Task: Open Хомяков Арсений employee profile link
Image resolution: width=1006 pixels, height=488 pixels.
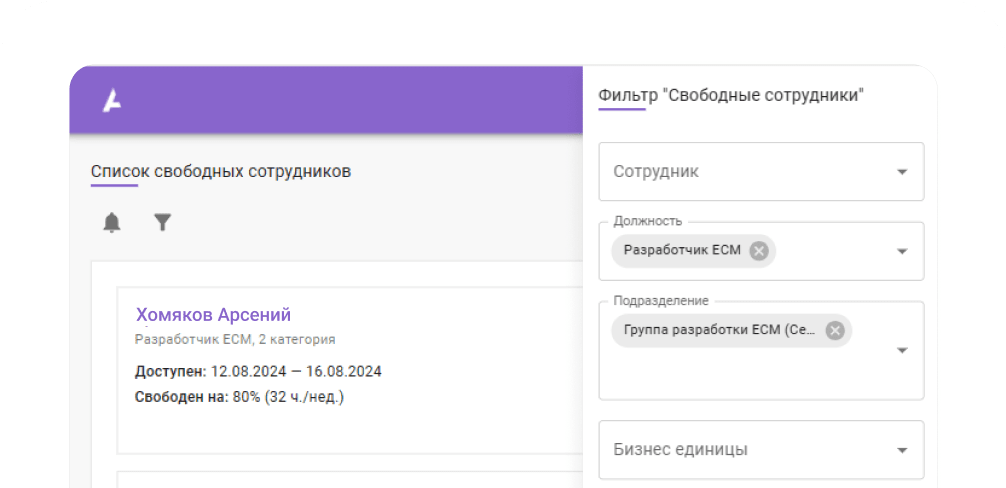Action: click(213, 315)
